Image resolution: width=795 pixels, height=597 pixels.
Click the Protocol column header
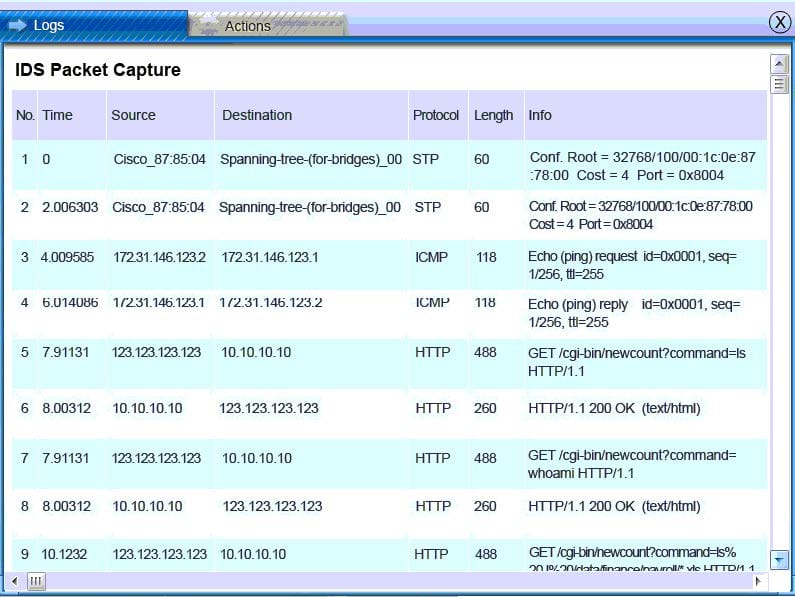click(436, 115)
